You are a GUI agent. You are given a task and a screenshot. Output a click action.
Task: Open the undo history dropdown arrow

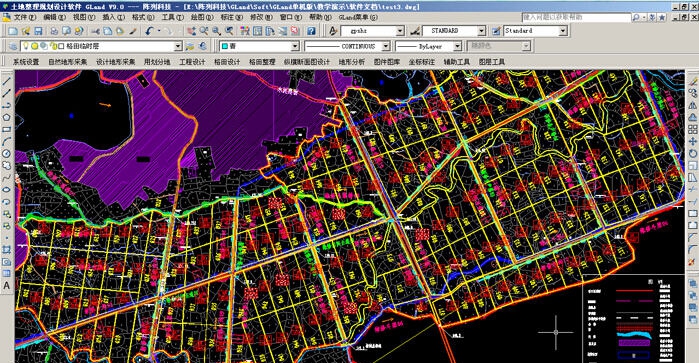point(159,31)
